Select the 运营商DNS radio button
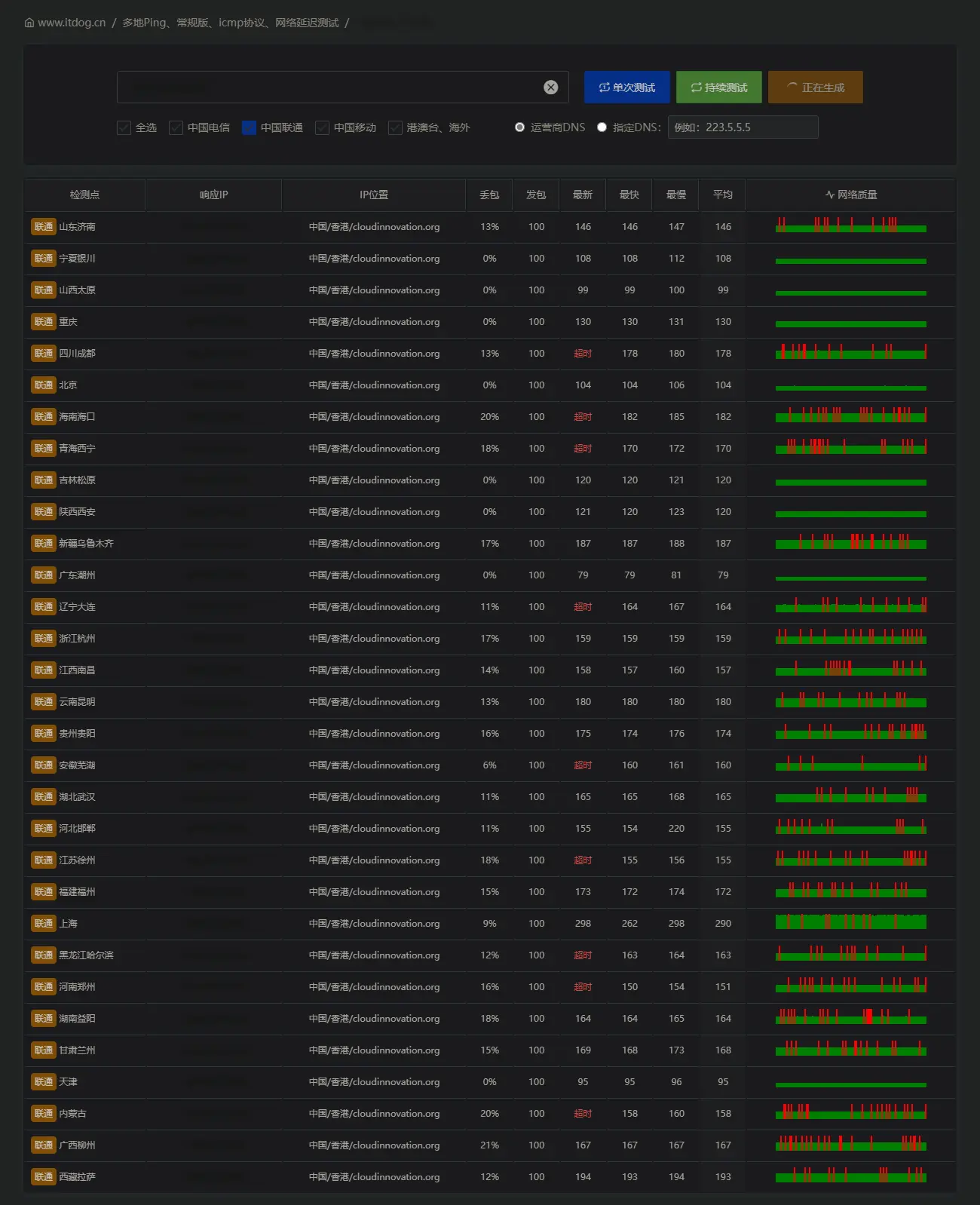The image size is (980, 1205). [519, 127]
